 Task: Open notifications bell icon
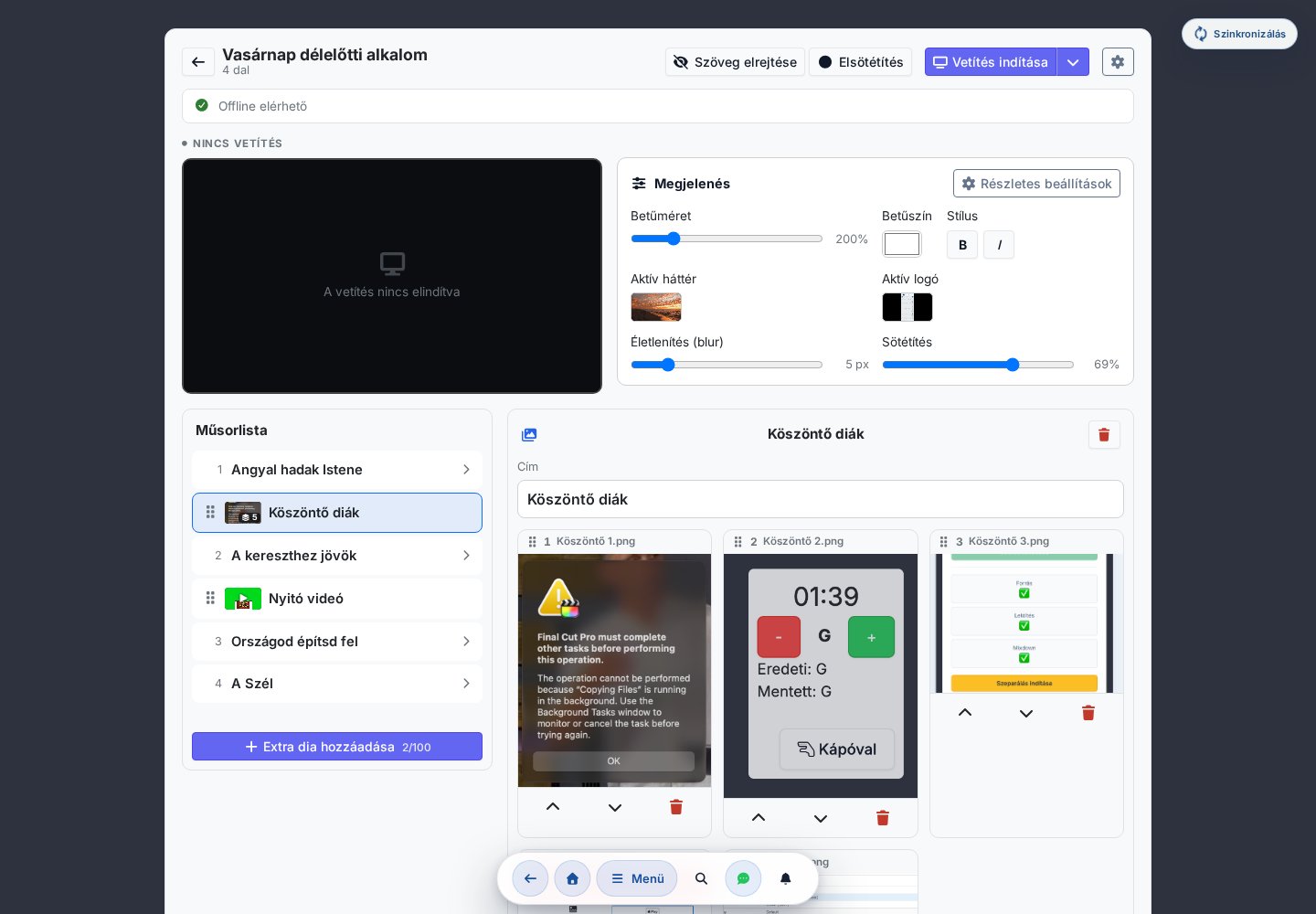point(785,878)
